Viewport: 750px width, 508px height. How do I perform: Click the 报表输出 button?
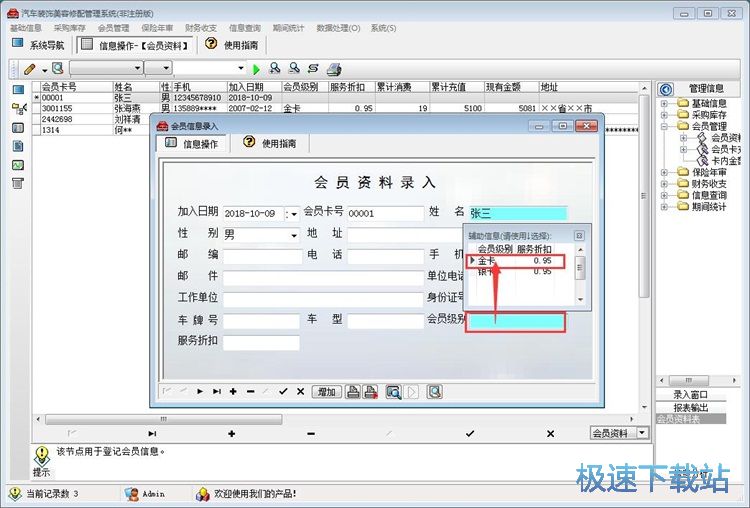pos(690,408)
